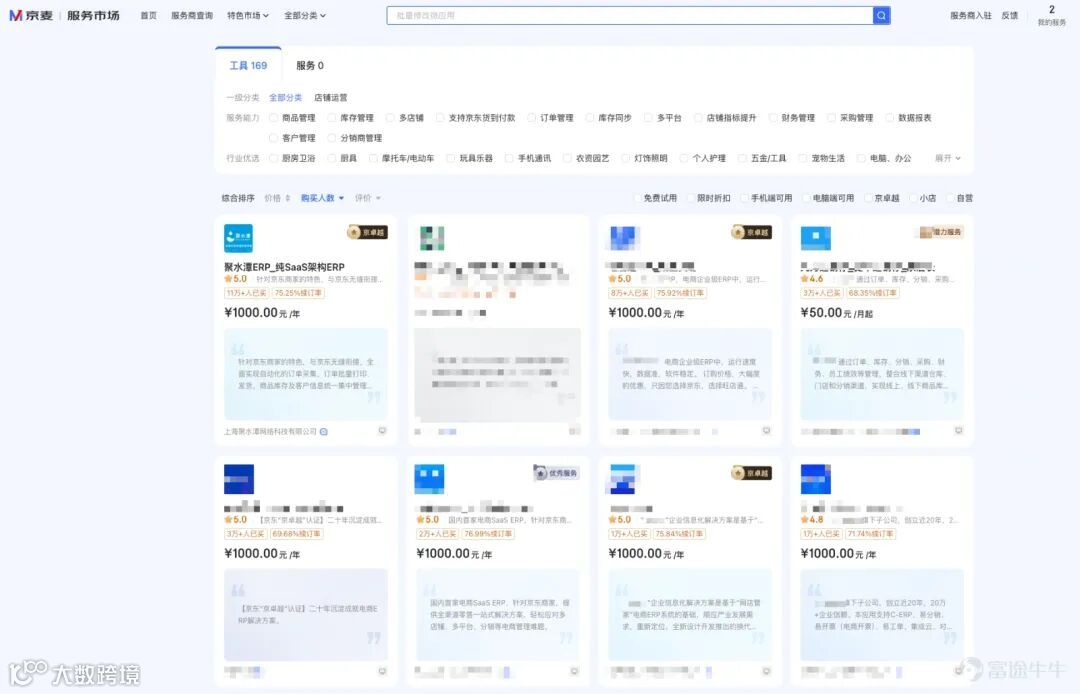The height and width of the screenshot is (694, 1080).
Task: Click the 服务商入驻 link
Action: tap(969, 15)
